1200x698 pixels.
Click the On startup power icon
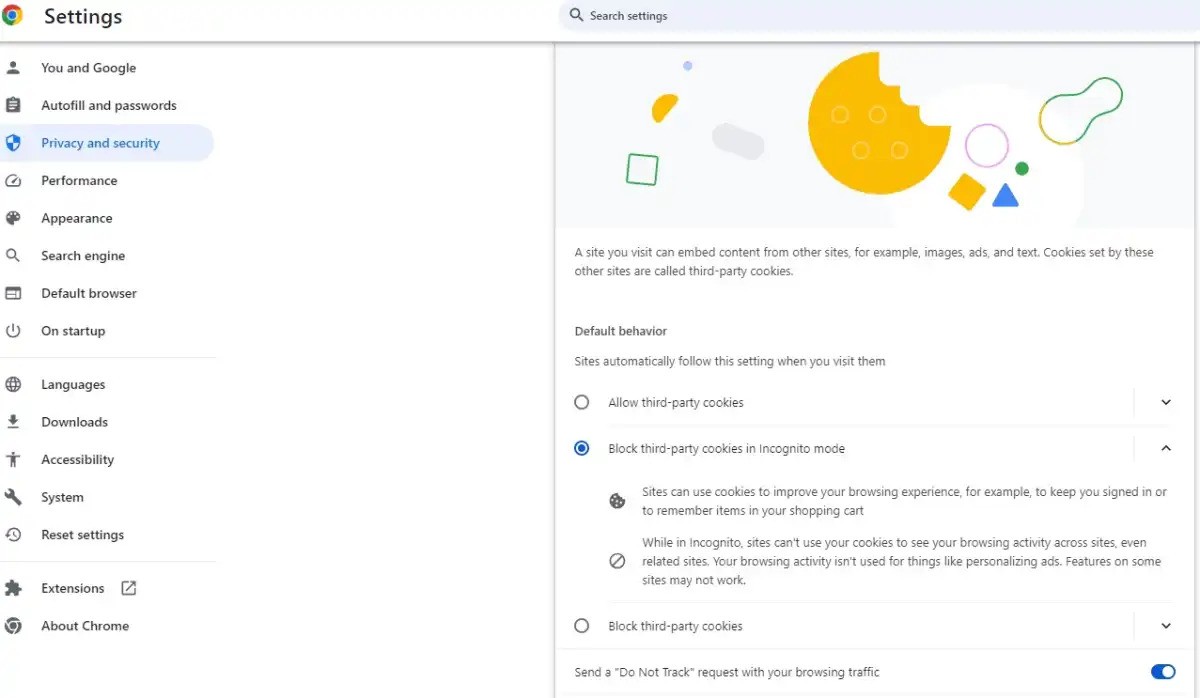click(x=13, y=331)
